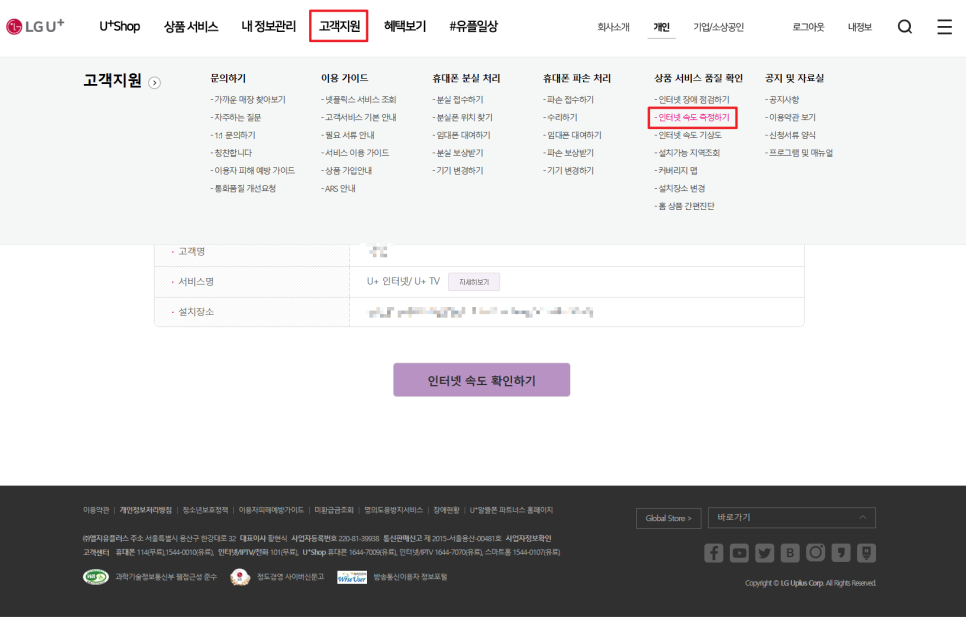Viewport: 966px width, 627px height.
Task: Open the hamburger menu icon
Action: [x=944, y=26]
